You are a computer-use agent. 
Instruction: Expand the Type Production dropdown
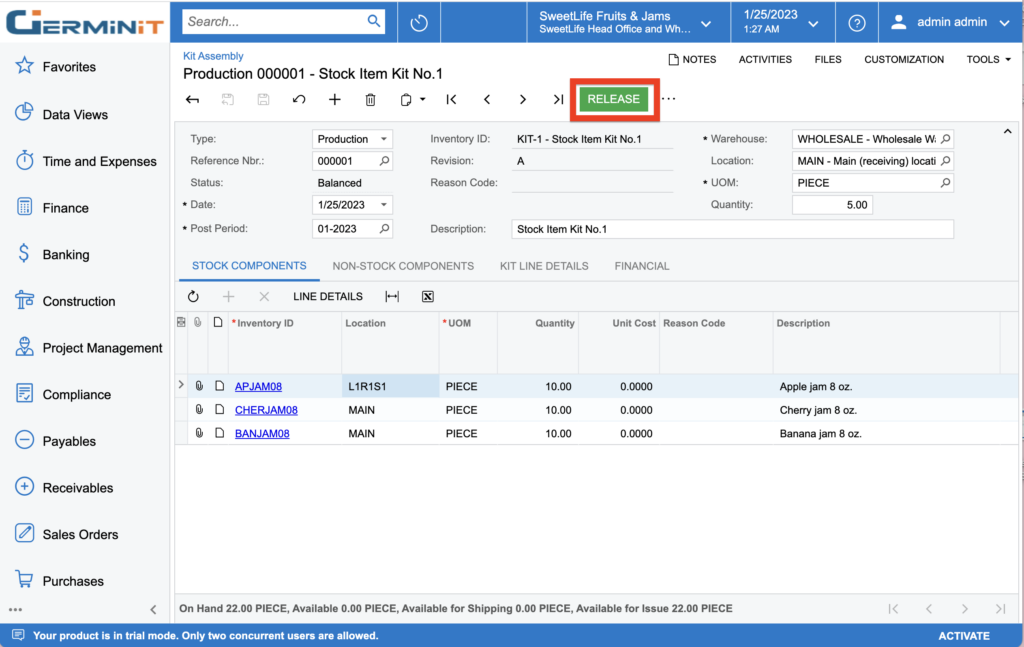[384, 140]
